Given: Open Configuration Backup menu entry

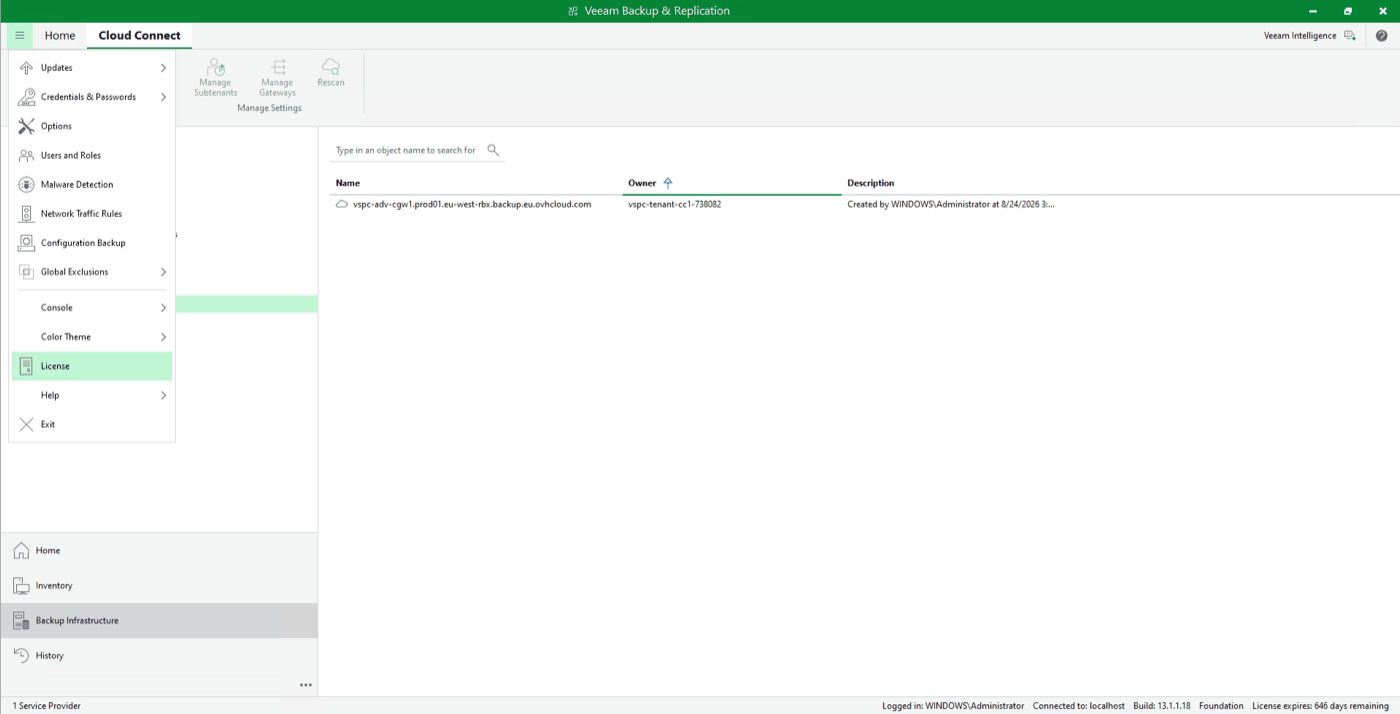Looking at the screenshot, I should tap(92, 243).
